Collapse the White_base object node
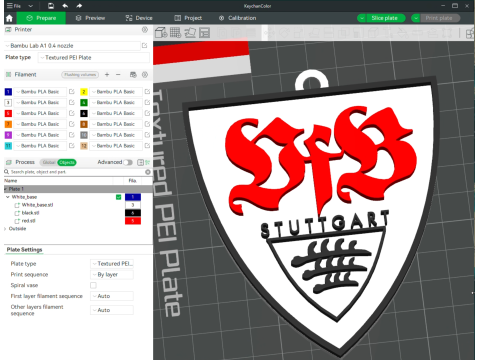The width and height of the screenshot is (480, 360). [x=8, y=197]
